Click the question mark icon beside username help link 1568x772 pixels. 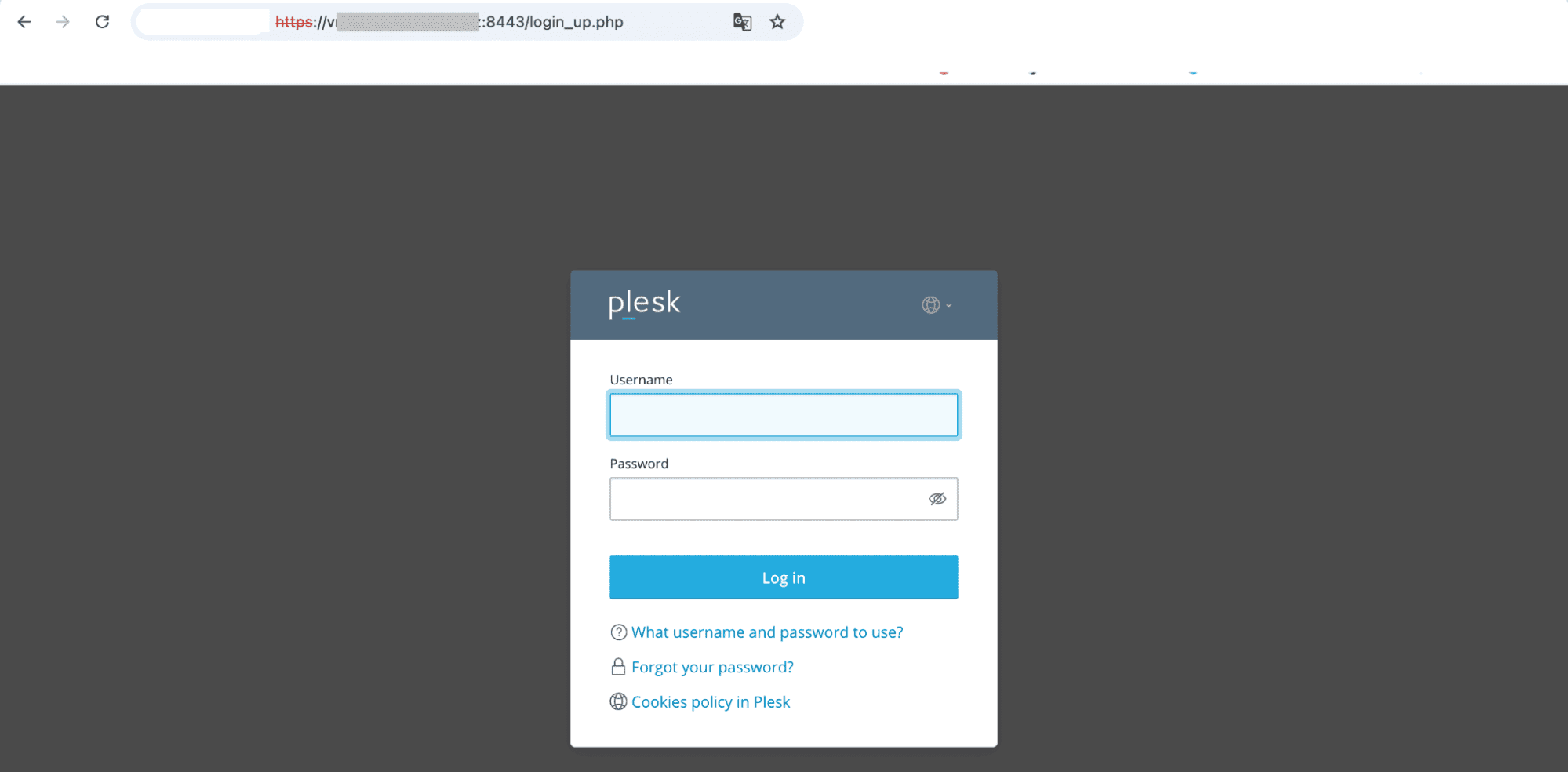point(618,632)
